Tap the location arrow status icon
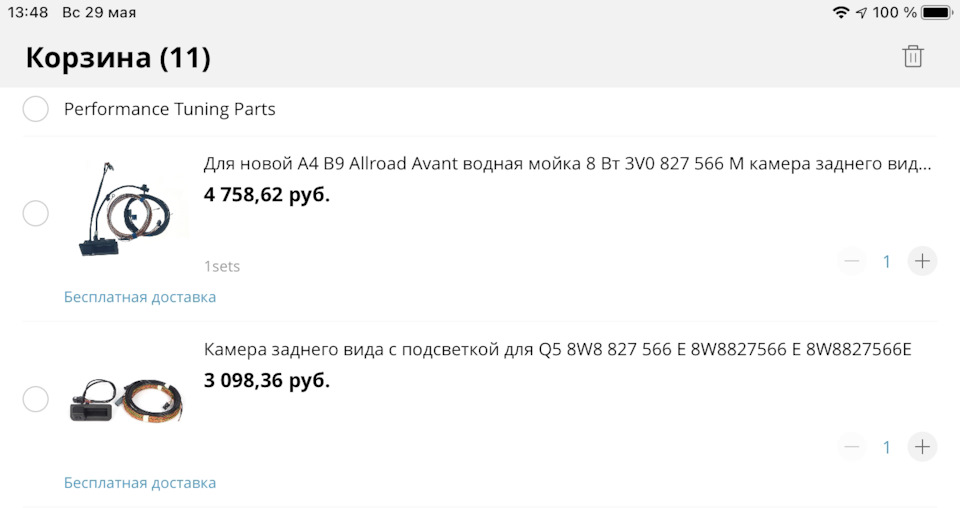Image resolution: width=960 pixels, height=508 pixels. (861, 13)
